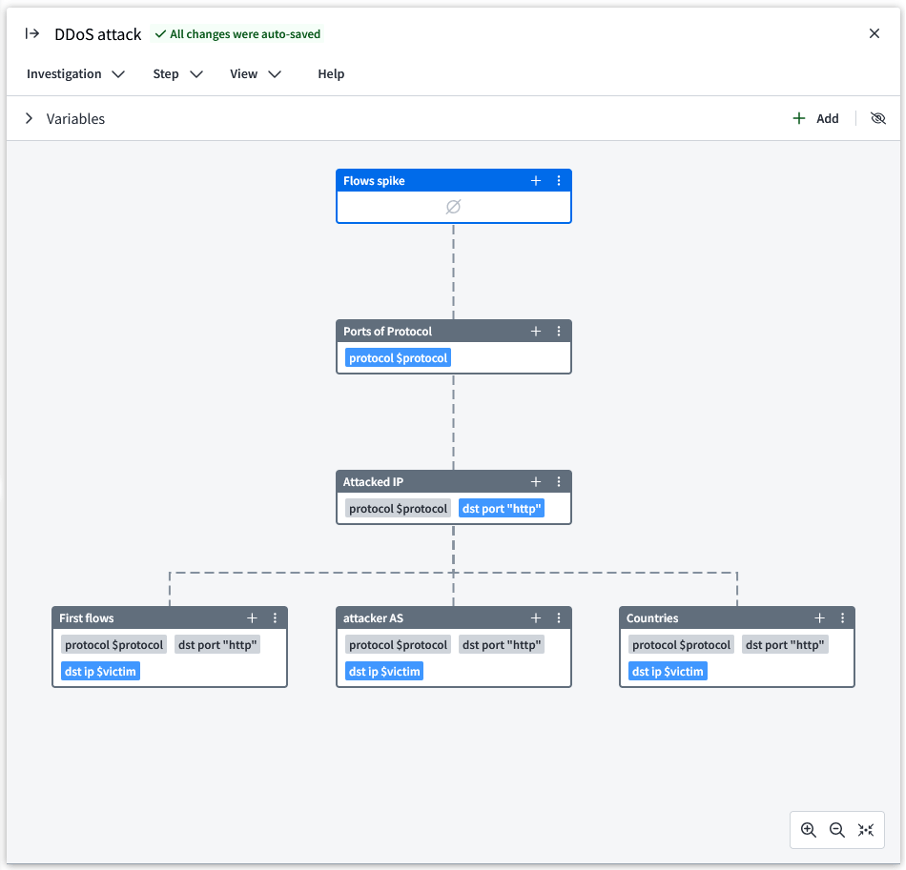Click the Add variable button
The image size is (906, 870).
816,118
